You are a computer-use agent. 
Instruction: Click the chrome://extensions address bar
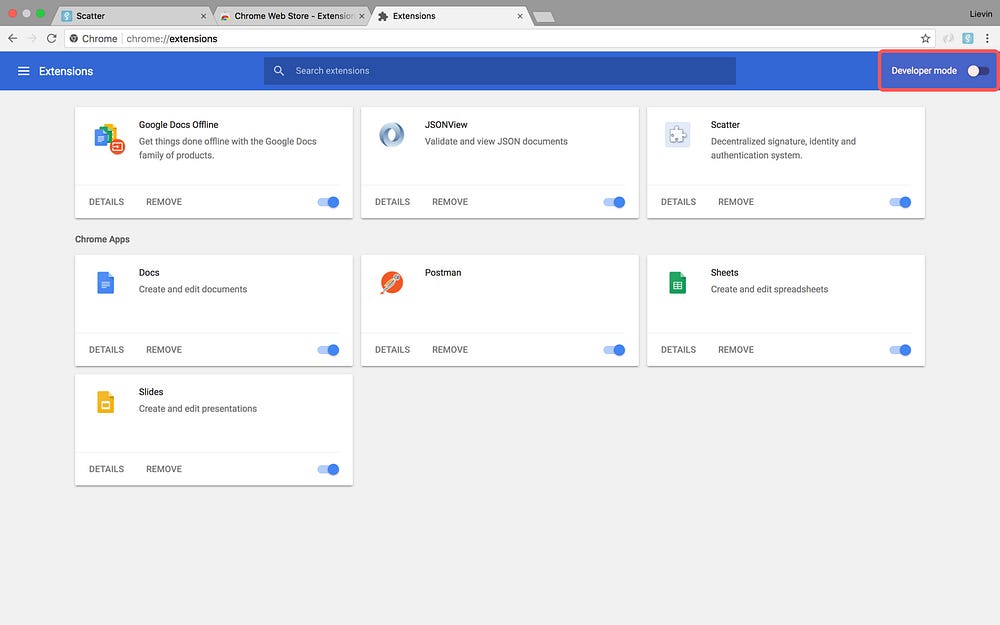[x=500, y=38]
